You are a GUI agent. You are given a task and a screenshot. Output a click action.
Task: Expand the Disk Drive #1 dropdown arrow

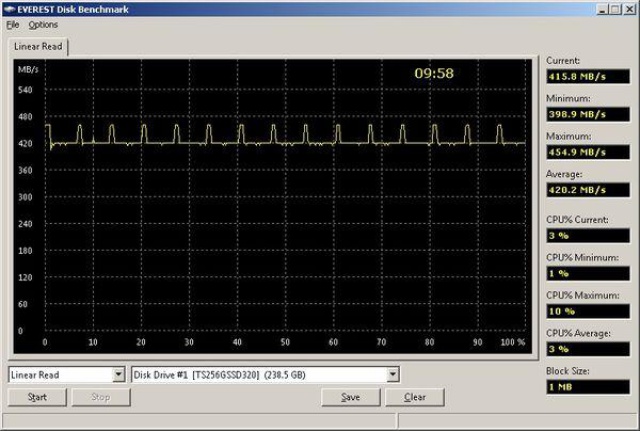coord(393,374)
